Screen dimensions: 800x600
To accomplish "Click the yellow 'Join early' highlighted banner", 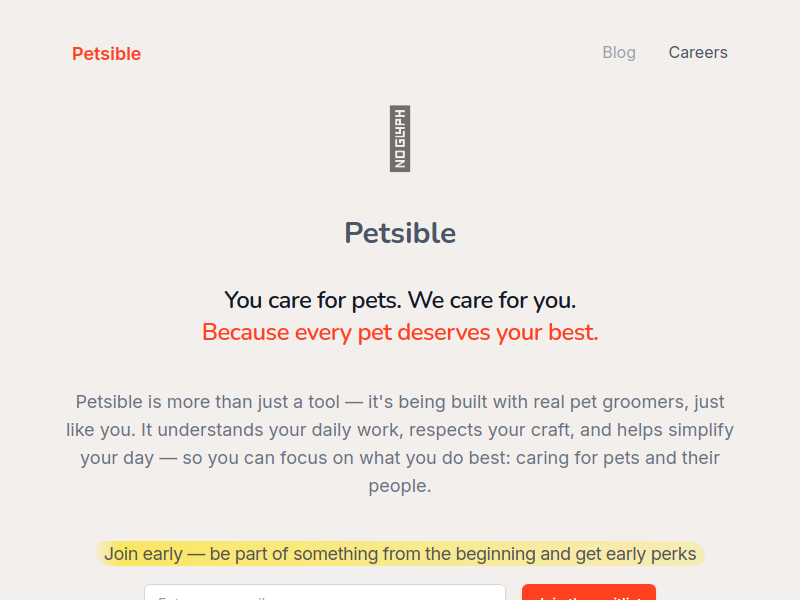I will tap(400, 554).
